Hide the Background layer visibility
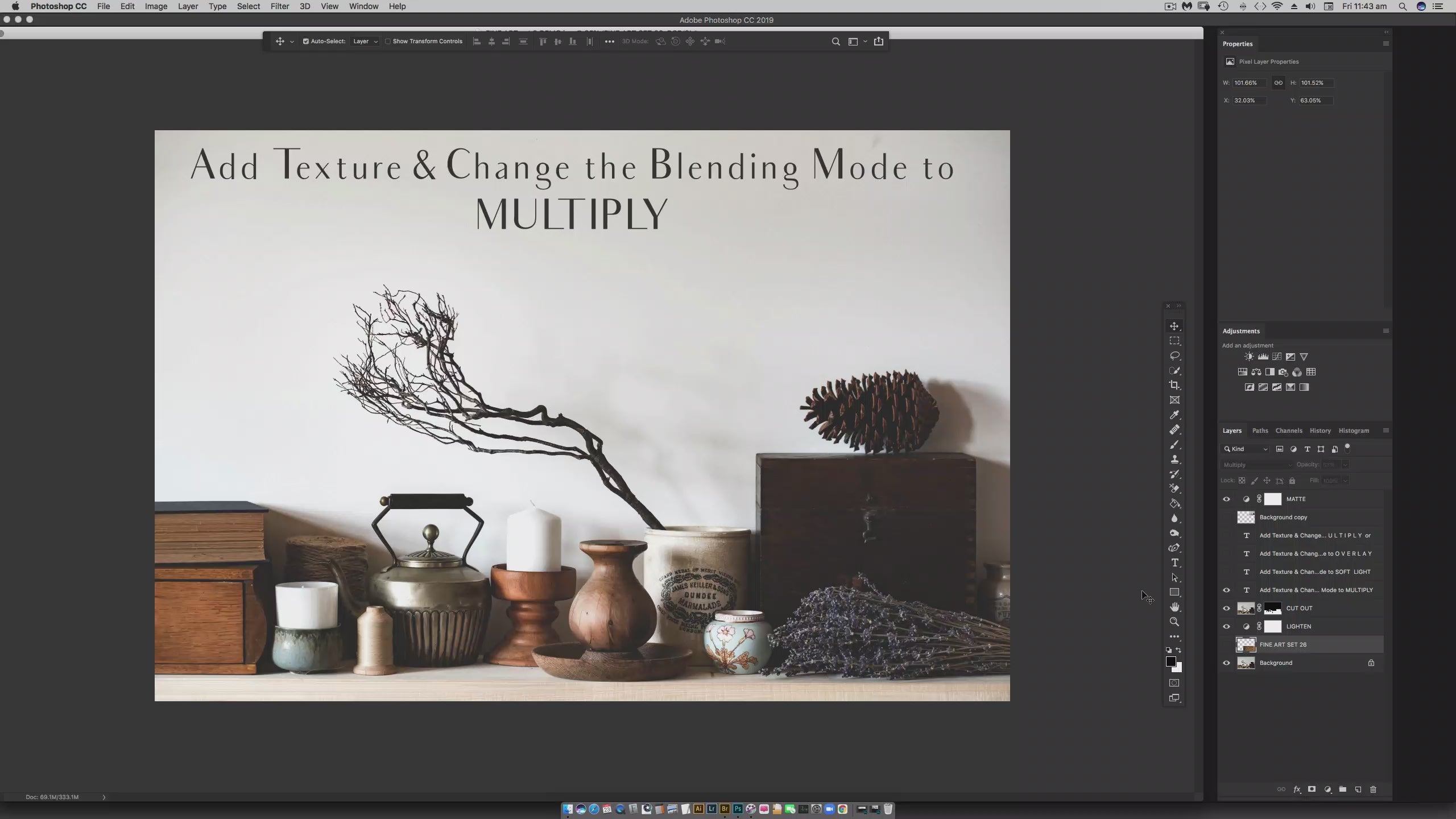Image resolution: width=1456 pixels, height=819 pixels. (x=1226, y=663)
